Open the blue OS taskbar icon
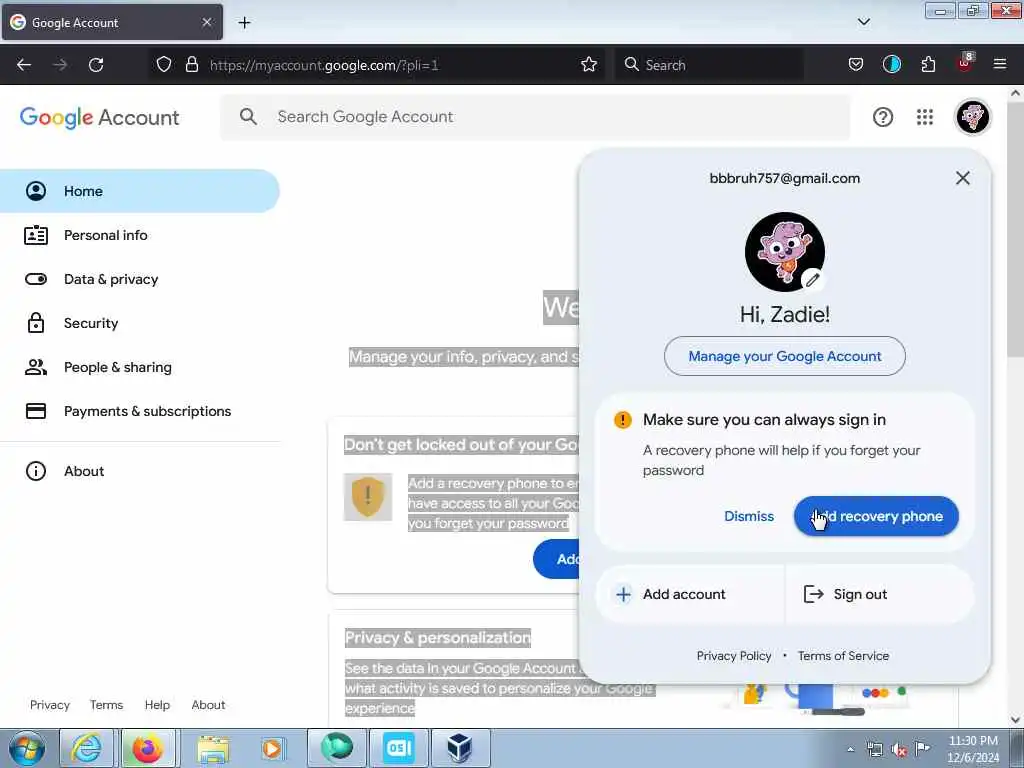The image size is (1024, 768). [x=398, y=748]
